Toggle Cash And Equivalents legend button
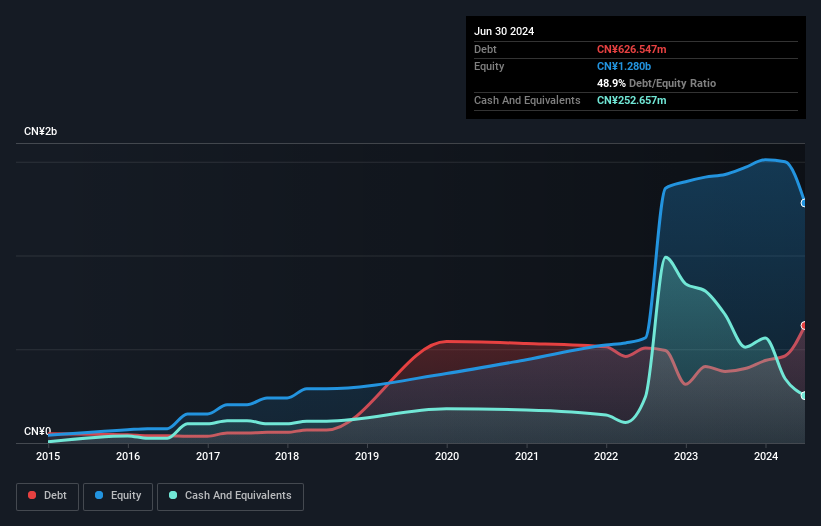821x526 pixels. [x=230, y=496]
